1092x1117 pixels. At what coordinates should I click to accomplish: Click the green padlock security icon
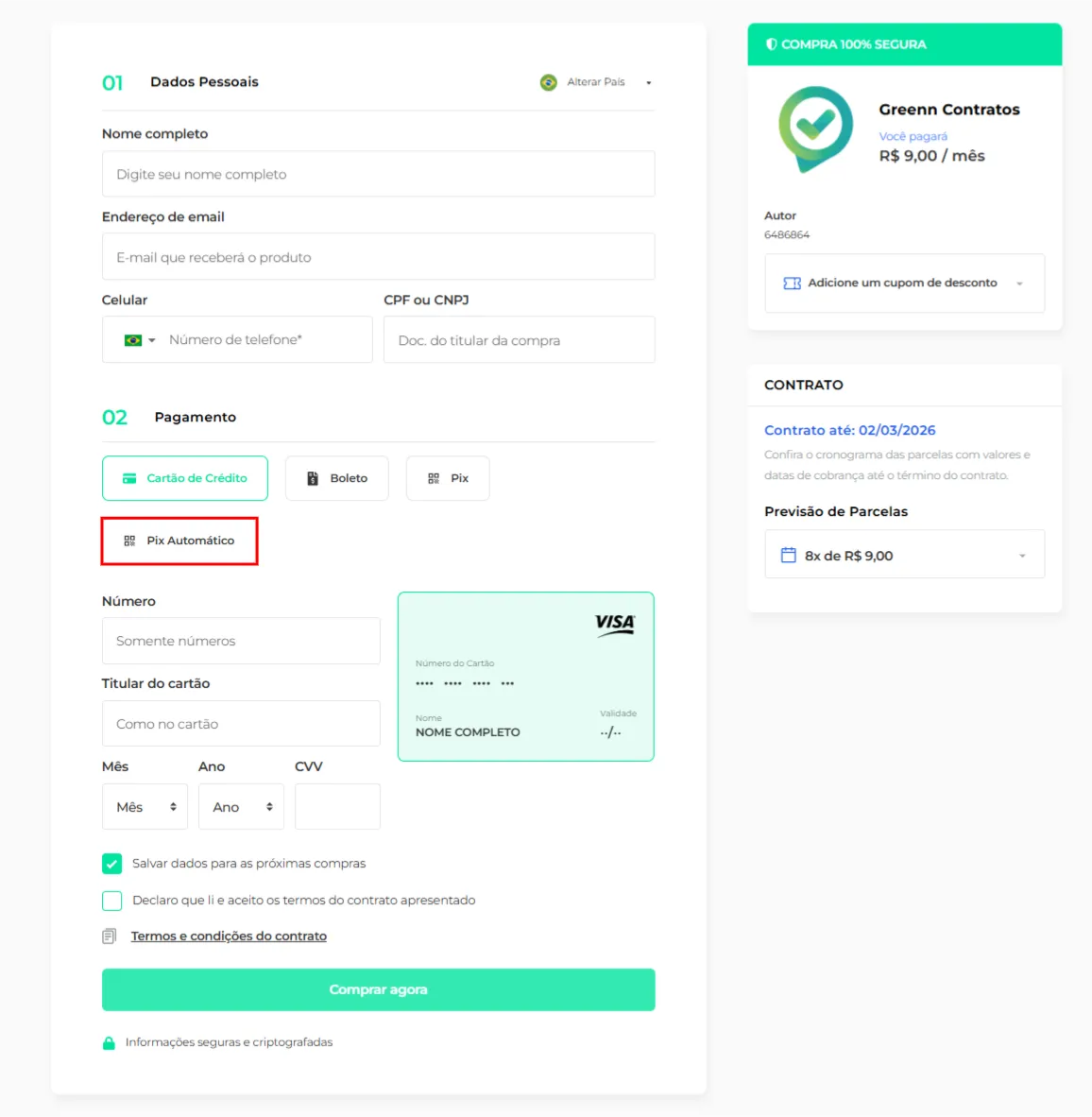point(109,1043)
